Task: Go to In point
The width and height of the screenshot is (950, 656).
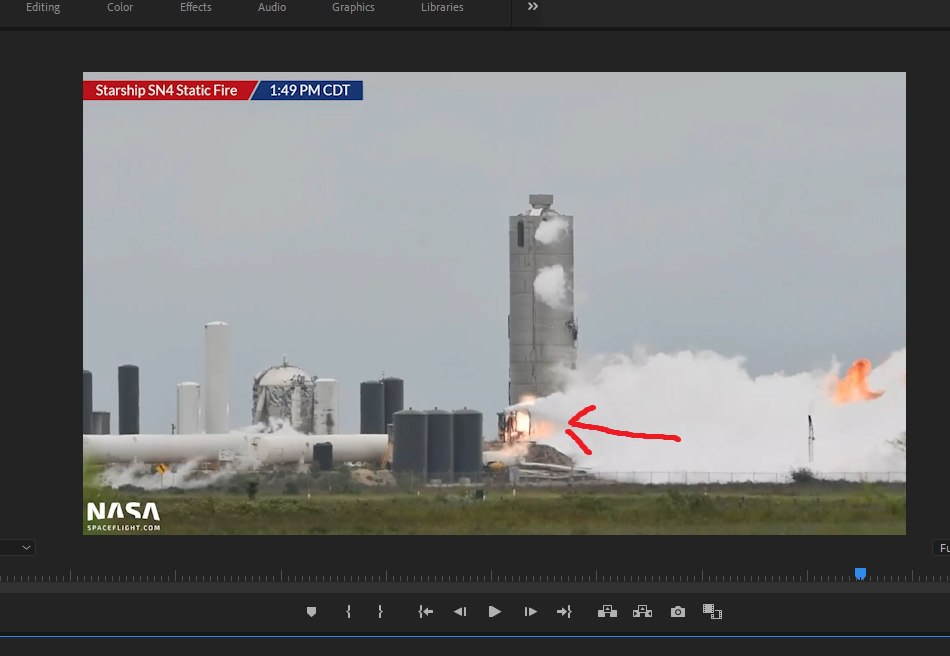Action: point(425,612)
